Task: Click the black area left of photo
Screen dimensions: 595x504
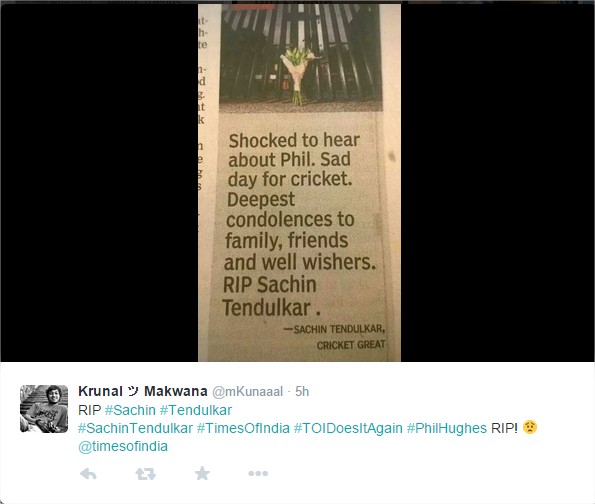Action: (99, 183)
